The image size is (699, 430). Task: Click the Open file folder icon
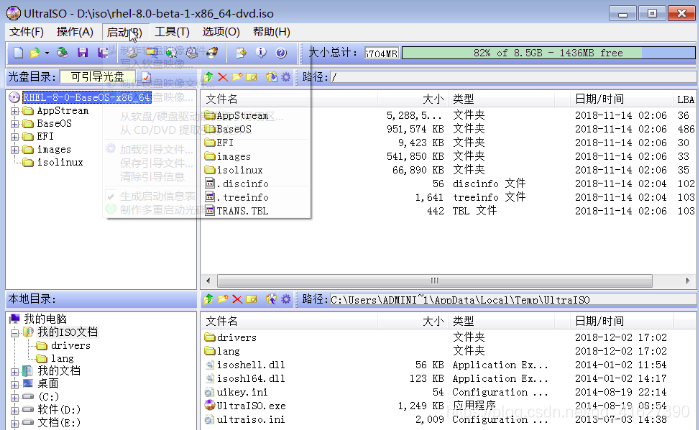pyautogui.click(x=35, y=53)
